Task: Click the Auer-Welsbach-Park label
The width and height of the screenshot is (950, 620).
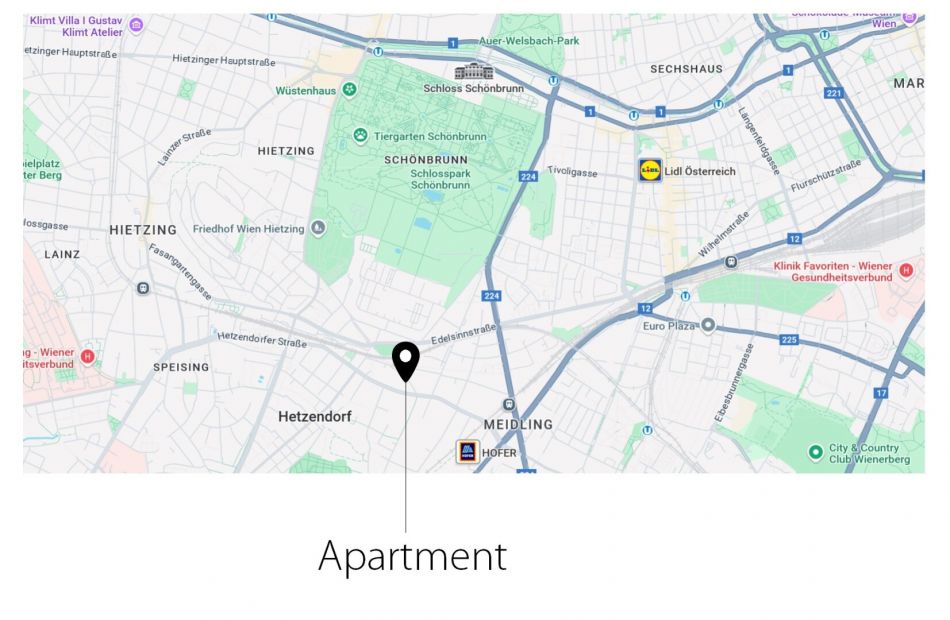Action: [529, 41]
